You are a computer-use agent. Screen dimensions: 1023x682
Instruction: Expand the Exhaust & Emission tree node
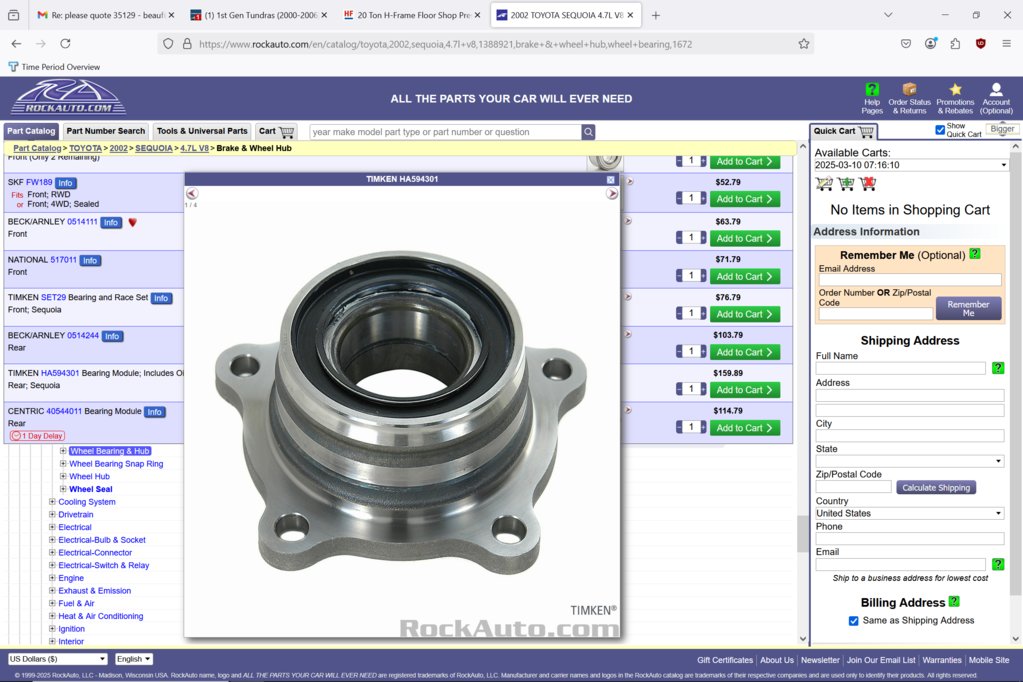click(52, 591)
